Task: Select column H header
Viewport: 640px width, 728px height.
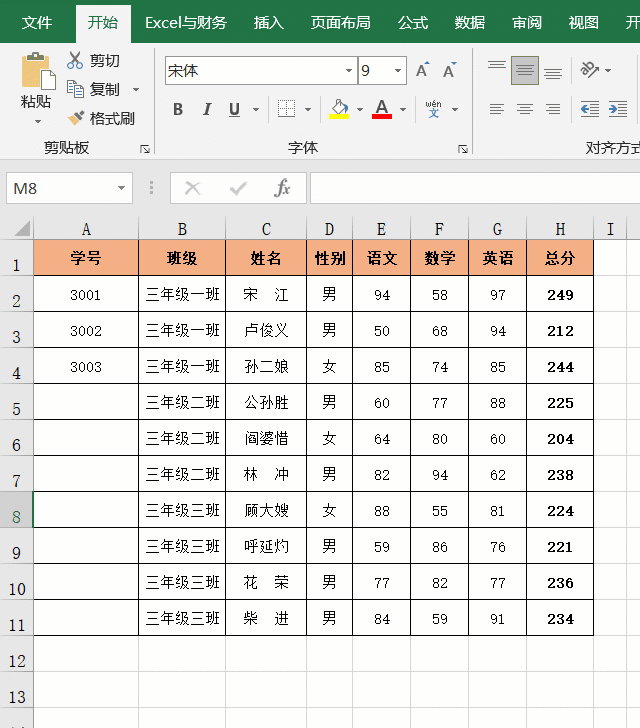Action: [x=560, y=229]
